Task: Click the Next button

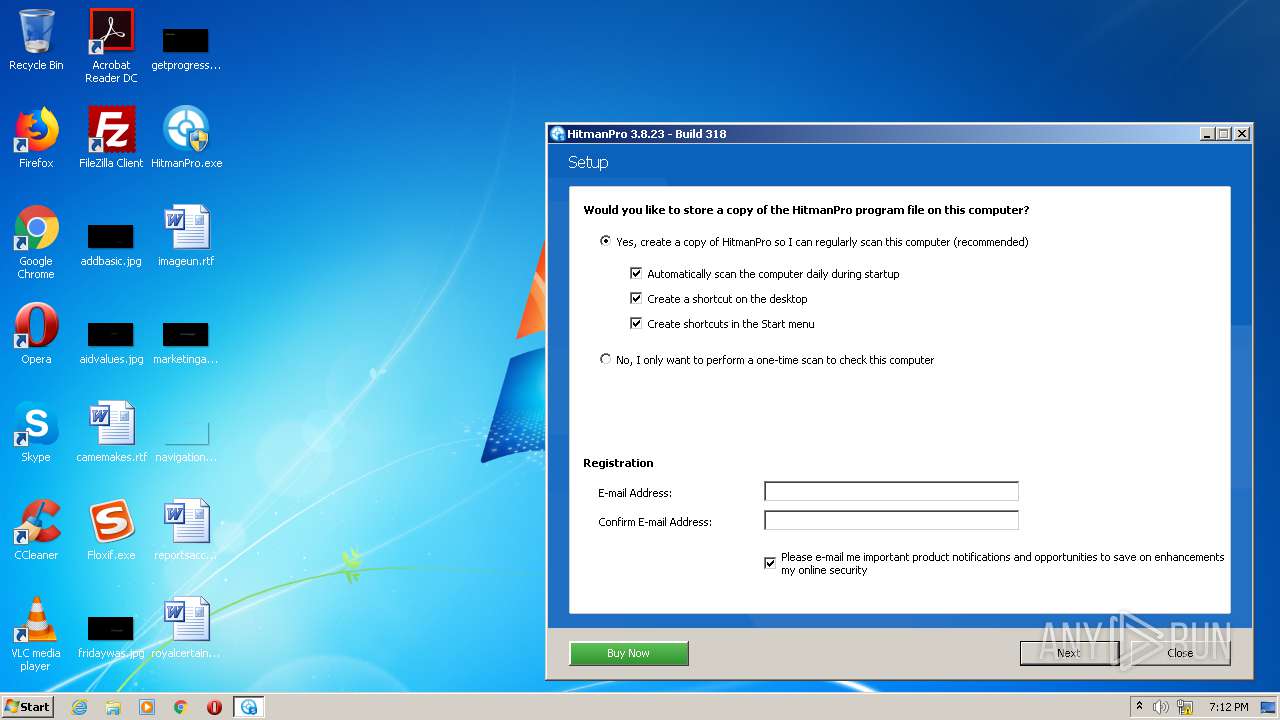Action: pyautogui.click(x=1069, y=653)
